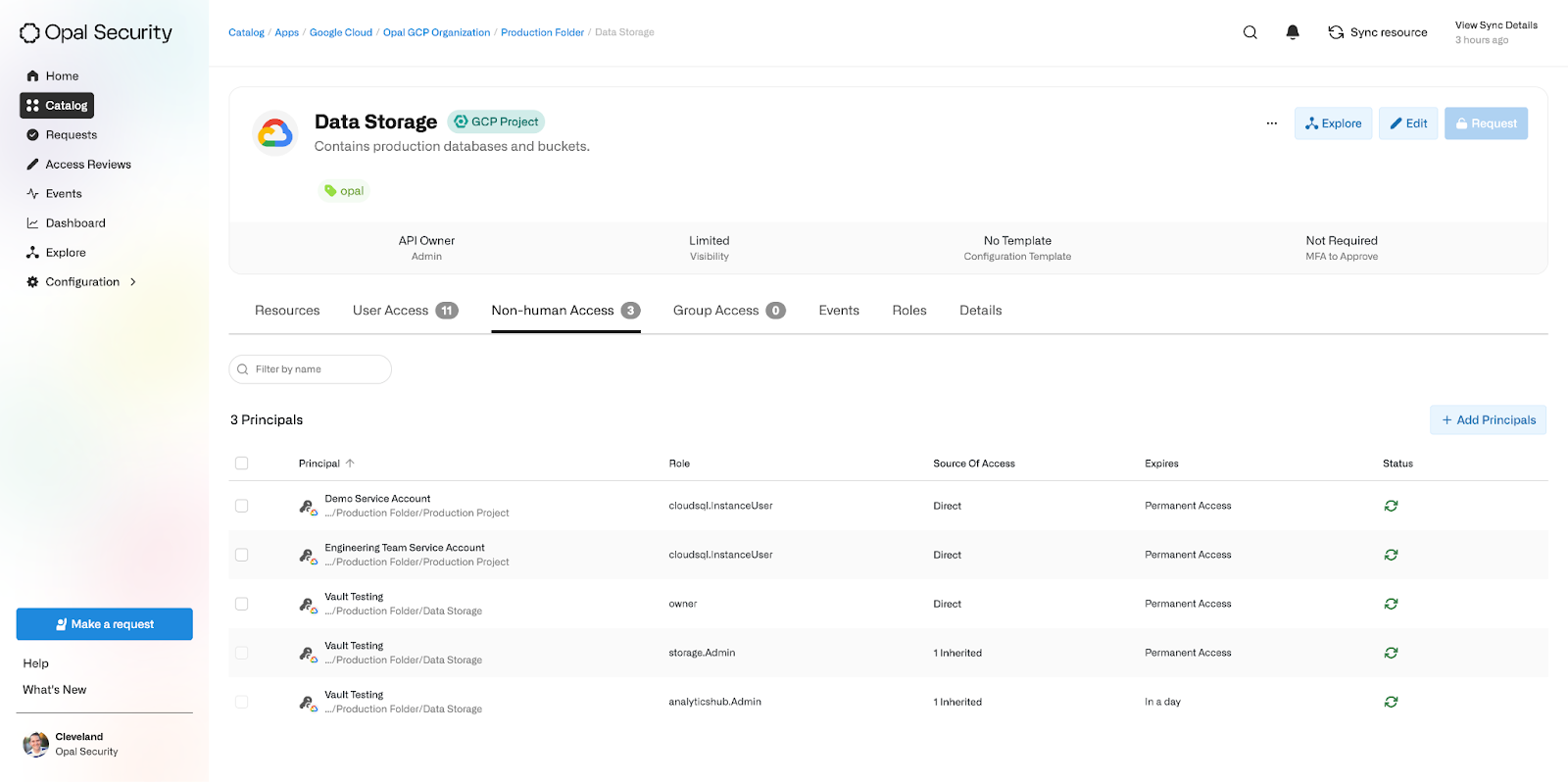Click the Sync resource button
The height and width of the screenshot is (782, 1568).
(x=1378, y=32)
